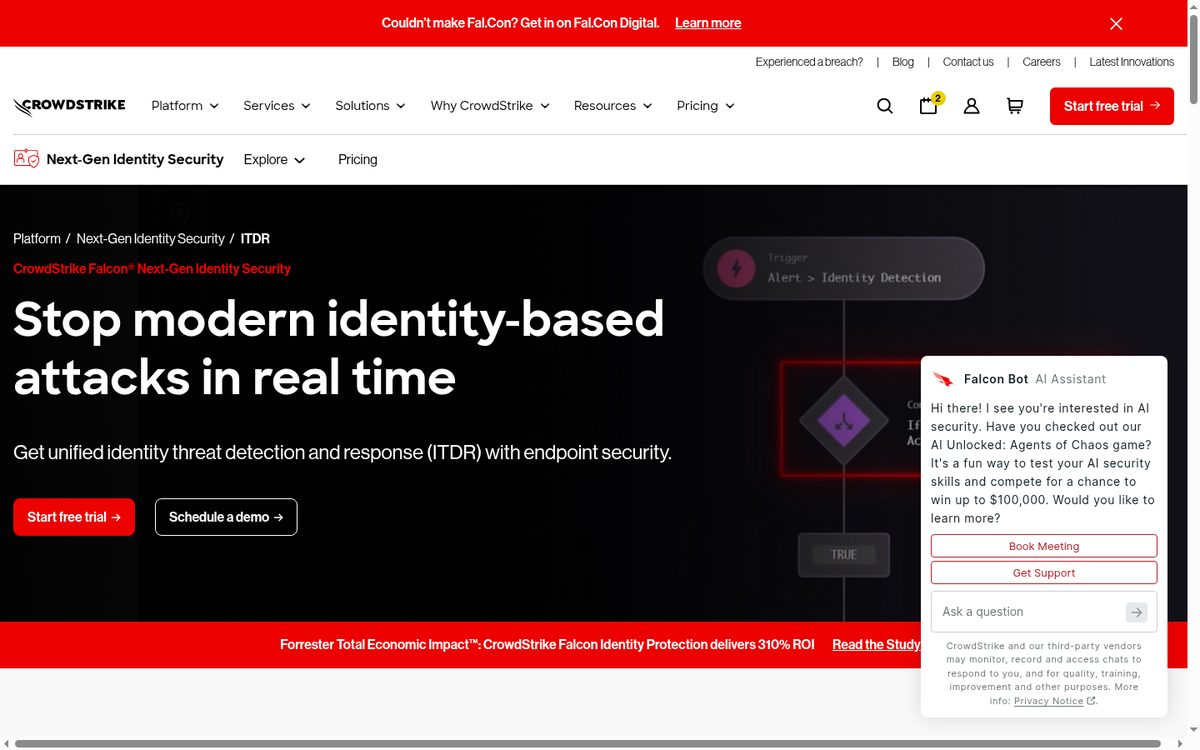This screenshot has width=1200, height=750.
Task: Click the Forrester Total Economic Impact banner text
Action: coord(547,645)
